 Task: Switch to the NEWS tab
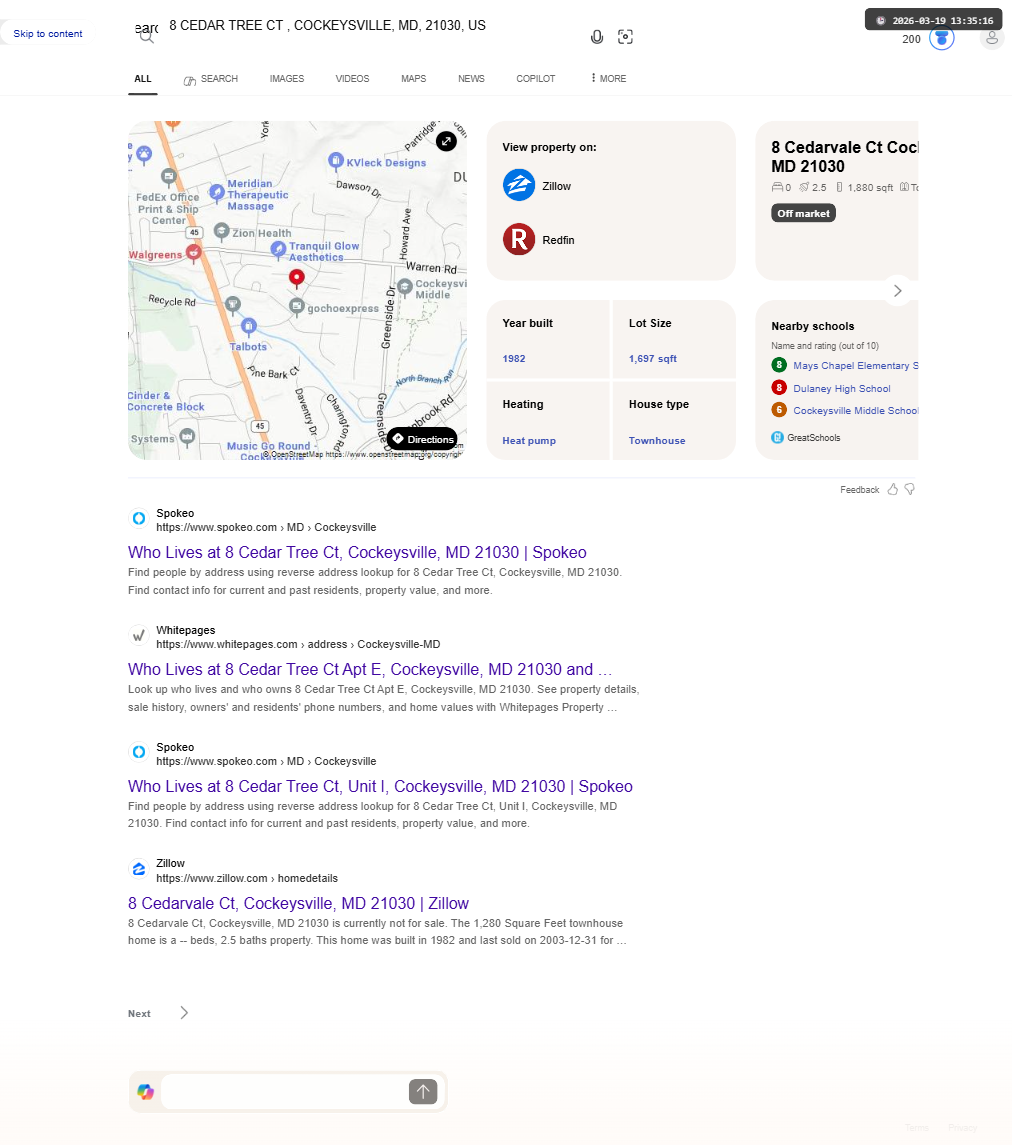(471, 78)
